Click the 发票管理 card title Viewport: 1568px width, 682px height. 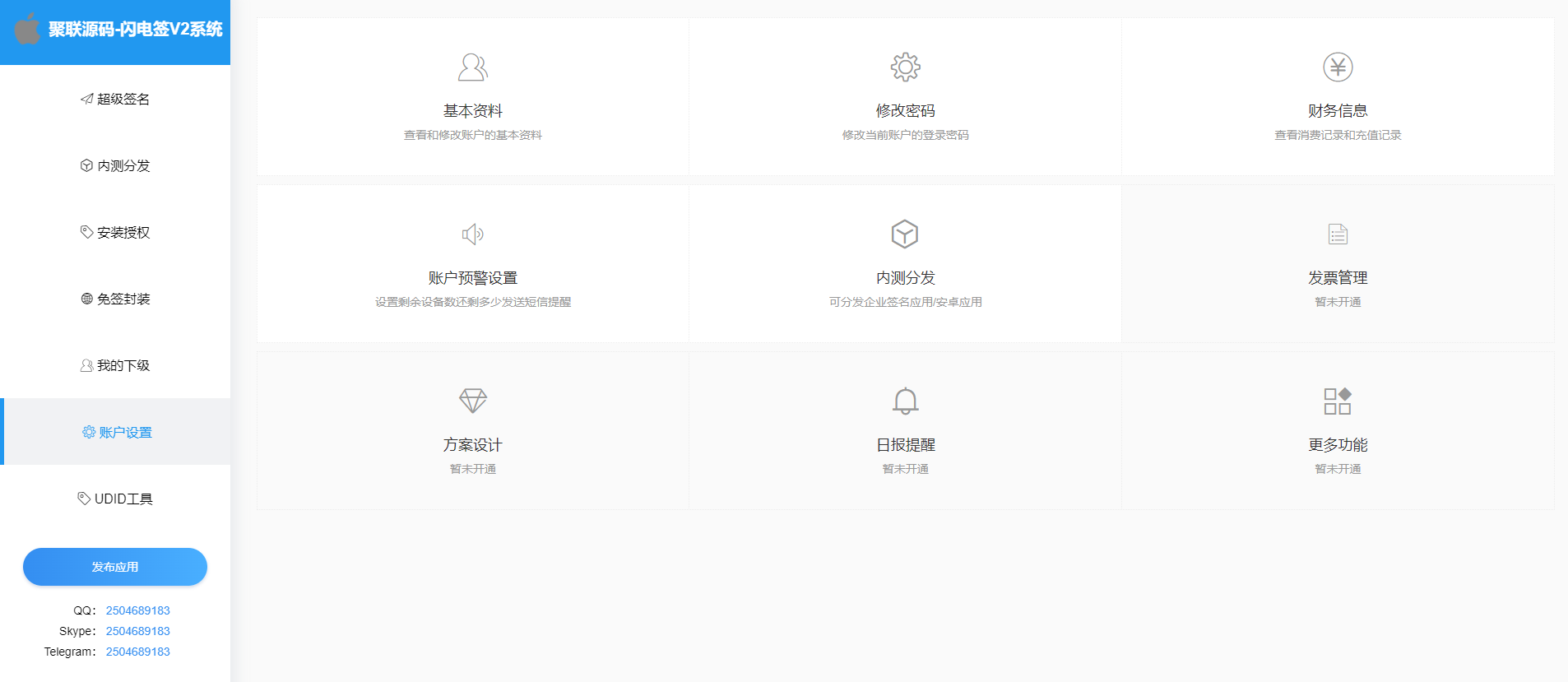click(x=1338, y=278)
